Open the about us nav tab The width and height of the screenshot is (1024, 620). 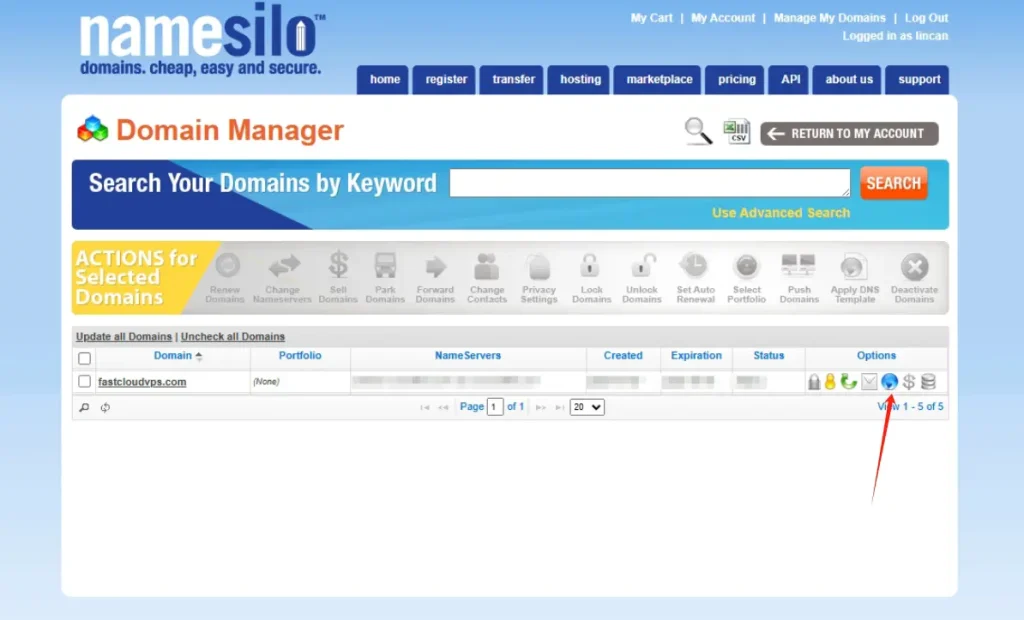pos(848,80)
